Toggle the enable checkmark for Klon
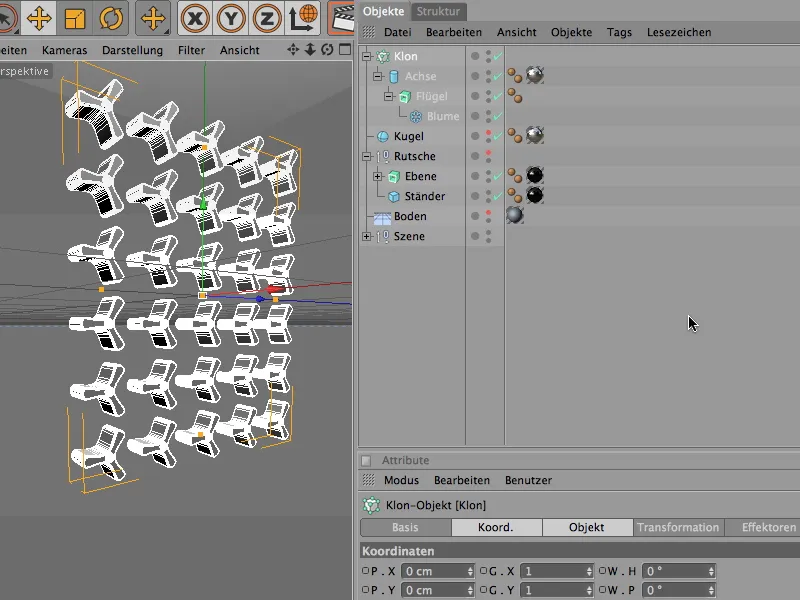The height and width of the screenshot is (600, 800). 497,57
